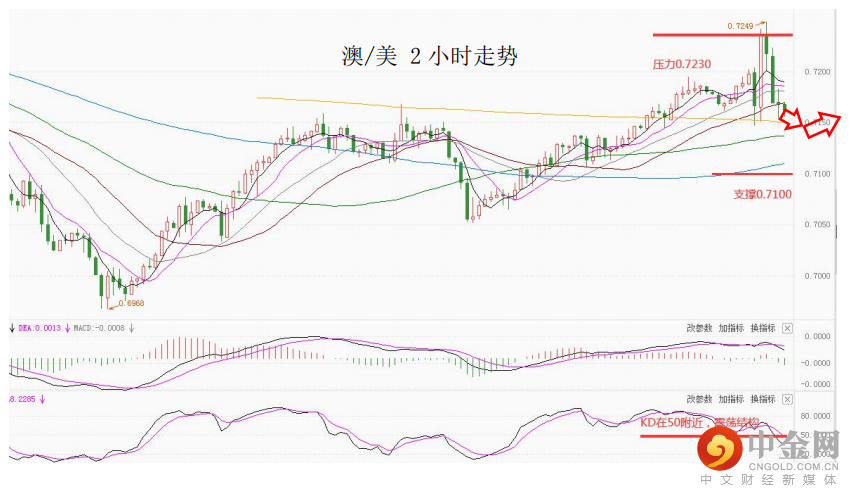Close the KD indicator panel

pos(787,398)
